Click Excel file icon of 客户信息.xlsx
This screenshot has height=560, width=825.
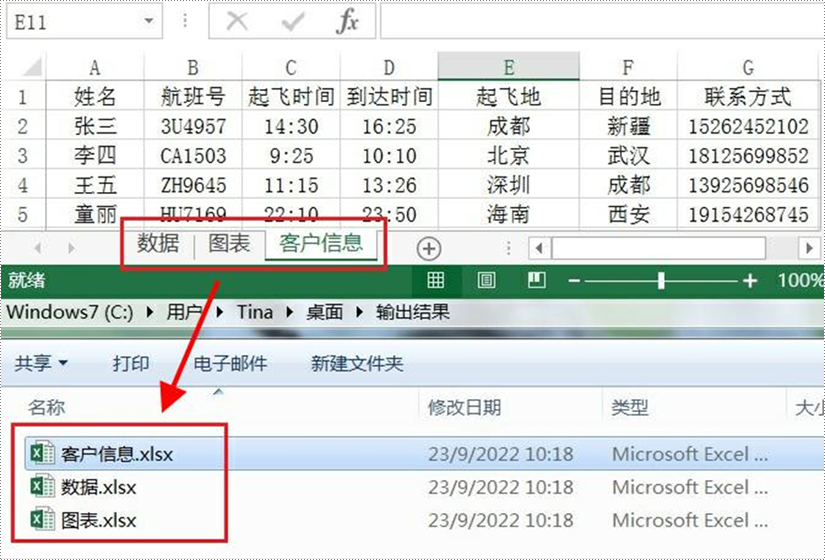point(42,453)
